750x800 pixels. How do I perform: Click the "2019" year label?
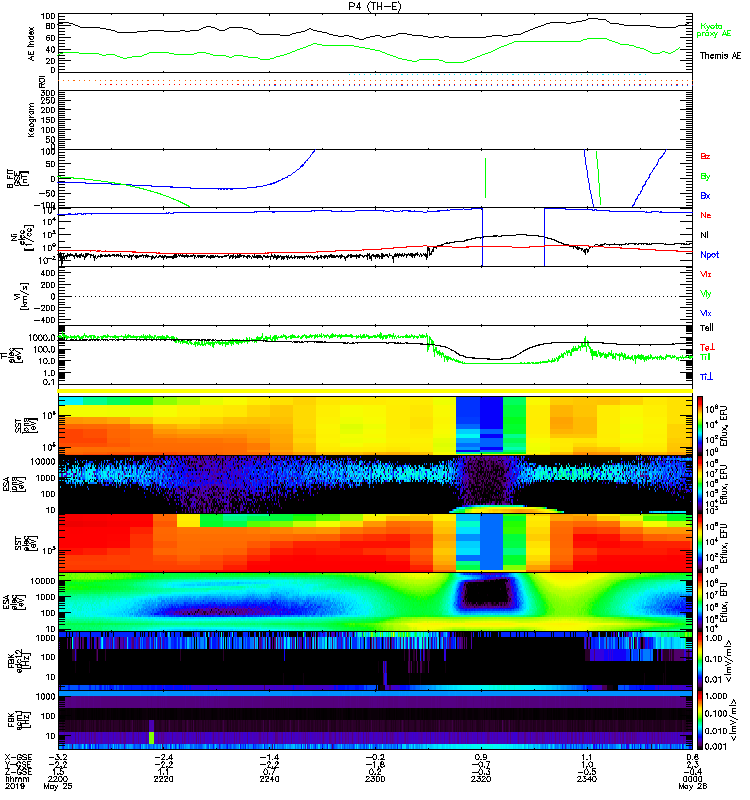pyautogui.click(x=15, y=787)
